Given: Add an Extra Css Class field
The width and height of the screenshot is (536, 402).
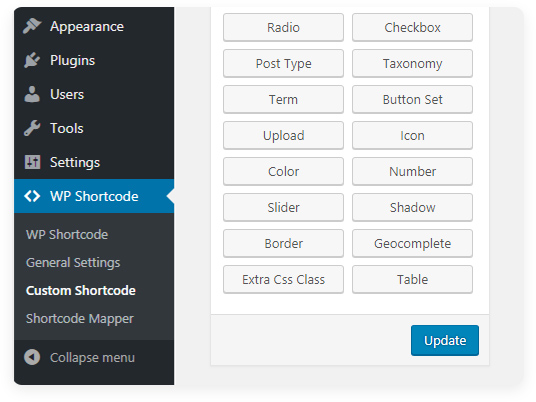Looking at the screenshot, I should click(283, 279).
